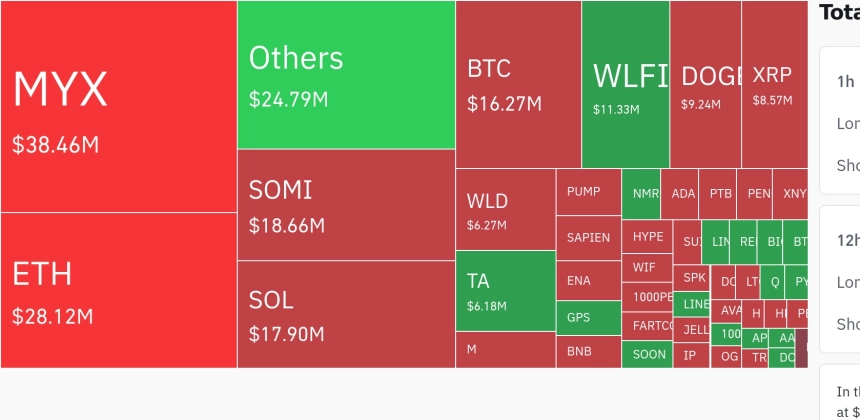Select the PUMP tile

pos(589,192)
